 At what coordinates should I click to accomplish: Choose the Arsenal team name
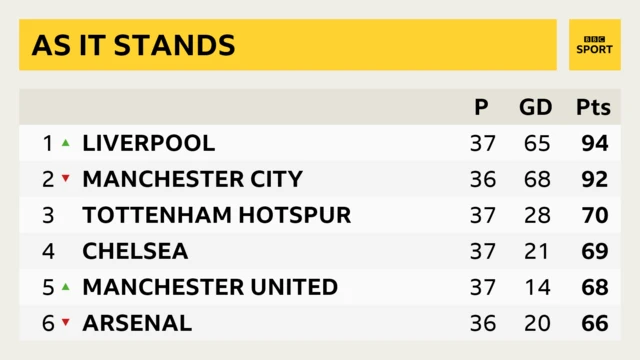click(x=137, y=323)
